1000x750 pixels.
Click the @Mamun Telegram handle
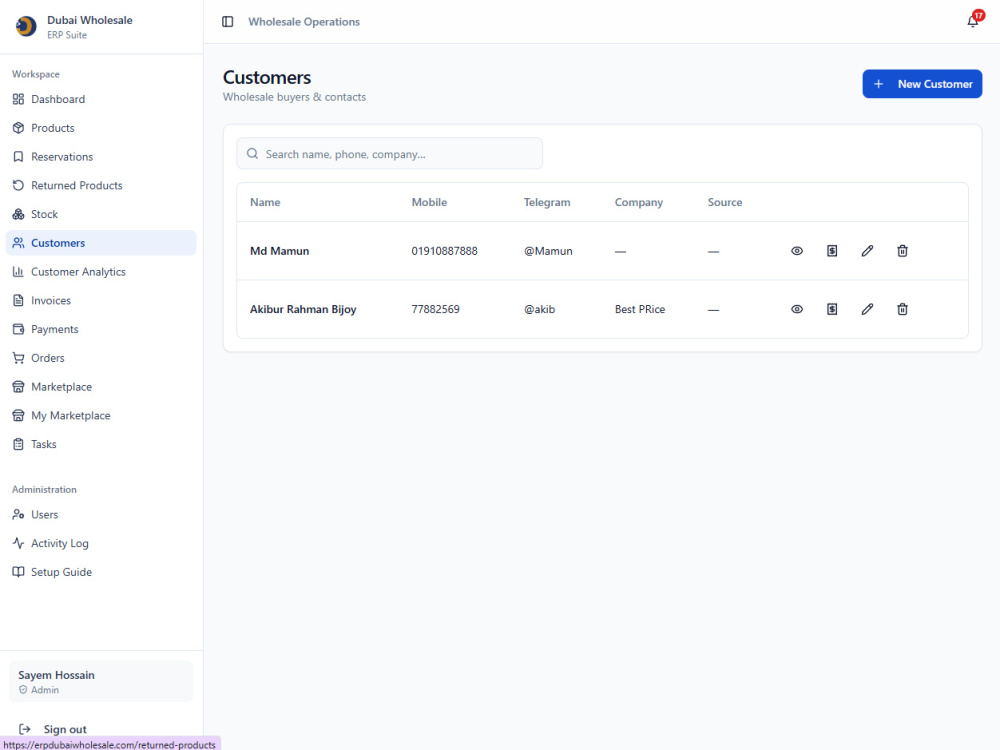point(548,251)
